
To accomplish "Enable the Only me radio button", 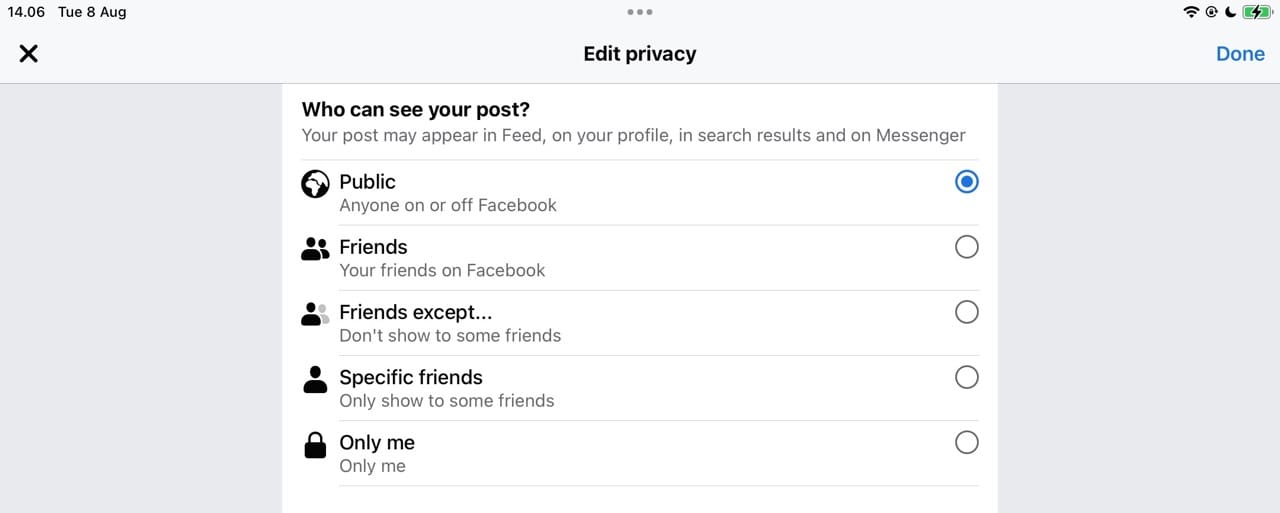I will (966, 442).
